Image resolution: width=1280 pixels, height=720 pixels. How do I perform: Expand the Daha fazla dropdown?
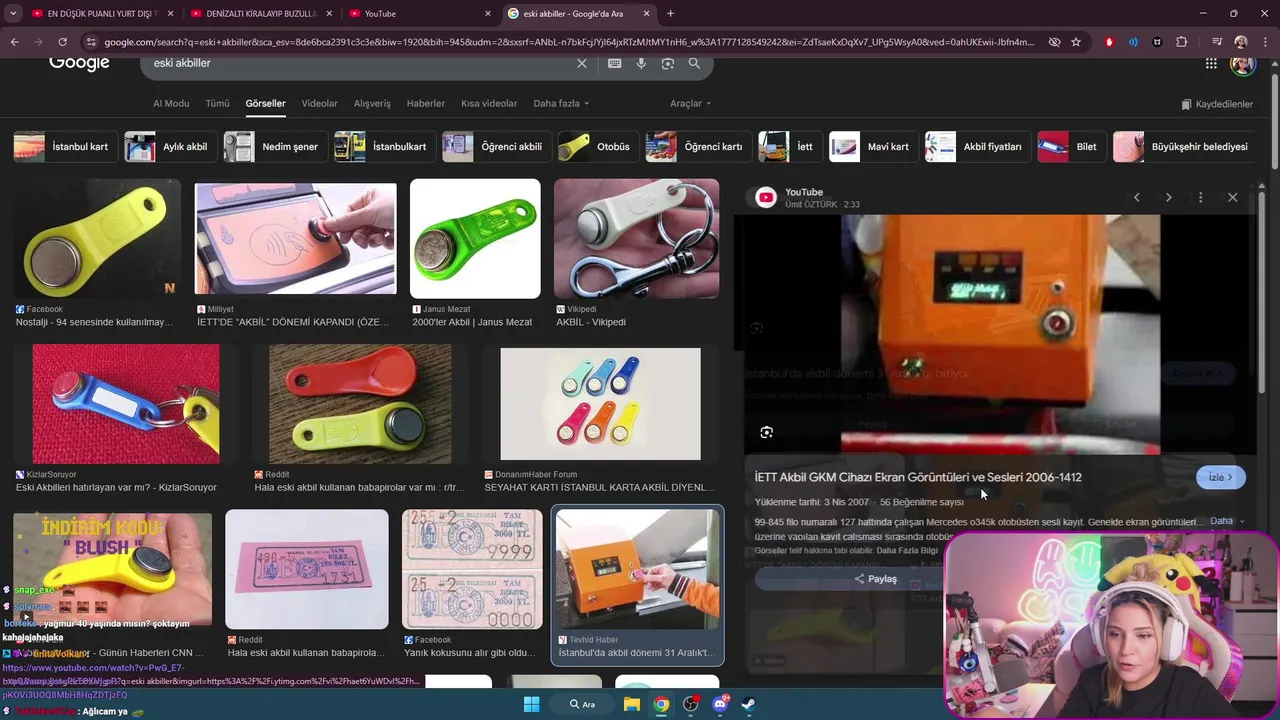[561, 103]
